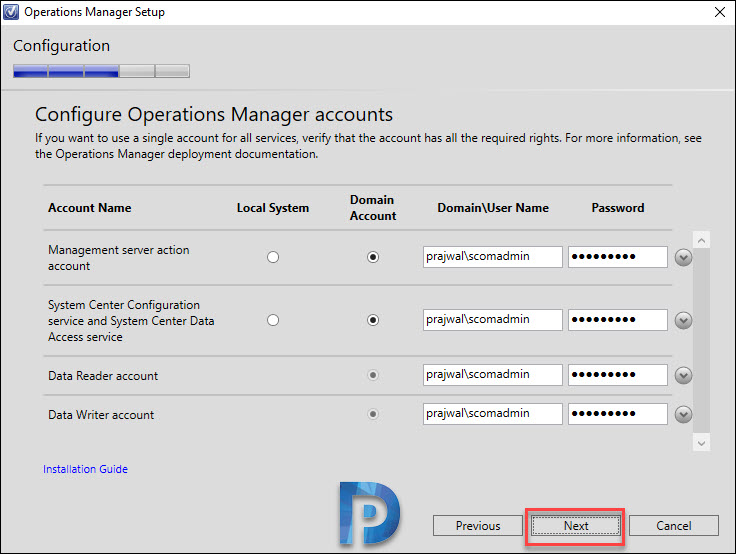Viewport: 736px width, 554px height.
Task: Select Local System for Management server action account
Action: (x=273, y=257)
